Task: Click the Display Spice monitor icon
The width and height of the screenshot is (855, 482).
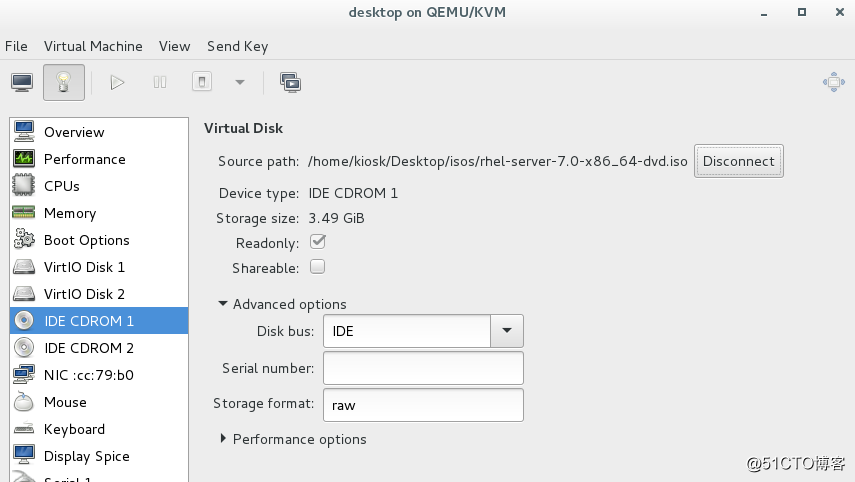Action: (24, 454)
